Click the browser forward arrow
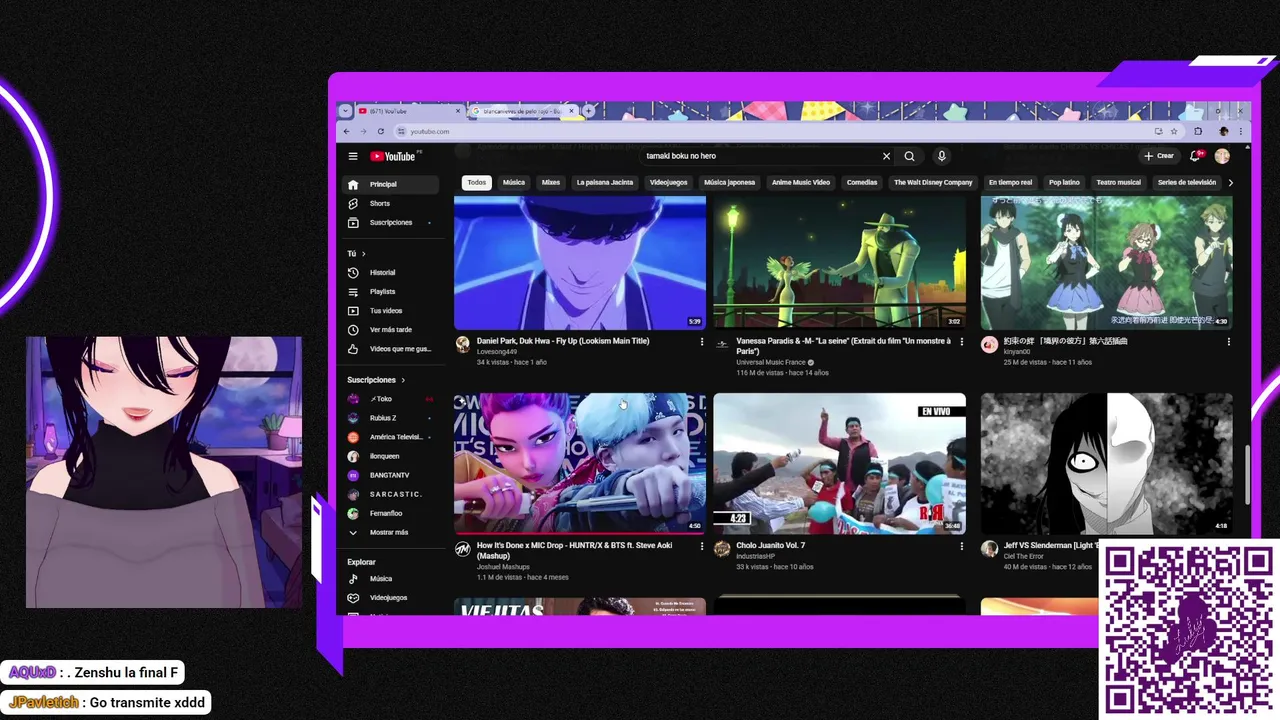 click(363, 131)
